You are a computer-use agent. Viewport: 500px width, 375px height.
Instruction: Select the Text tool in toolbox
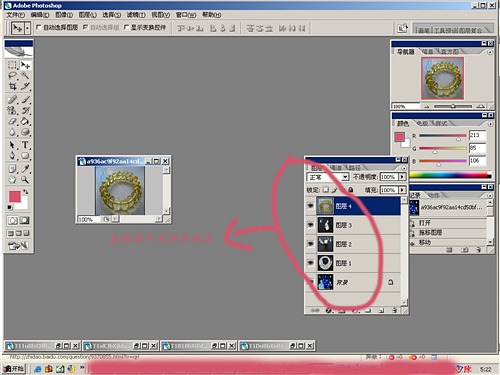25,145
